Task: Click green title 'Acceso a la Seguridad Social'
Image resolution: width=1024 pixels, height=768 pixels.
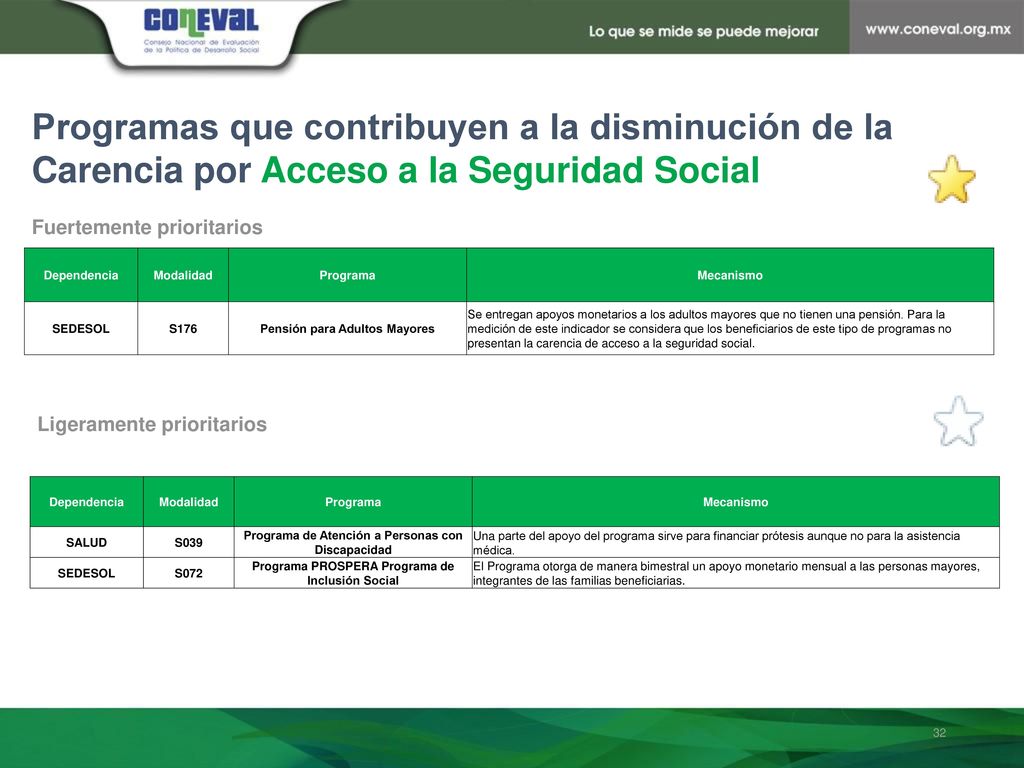Action: click(510, 170)
